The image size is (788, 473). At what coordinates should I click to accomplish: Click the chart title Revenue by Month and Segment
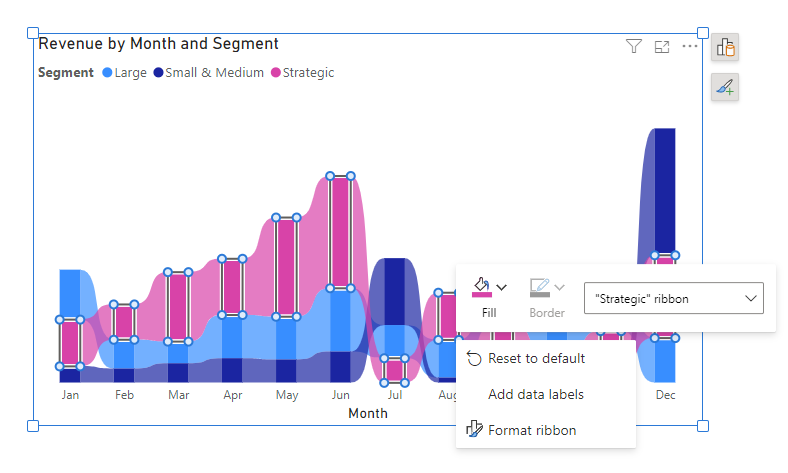pos(158,44)
